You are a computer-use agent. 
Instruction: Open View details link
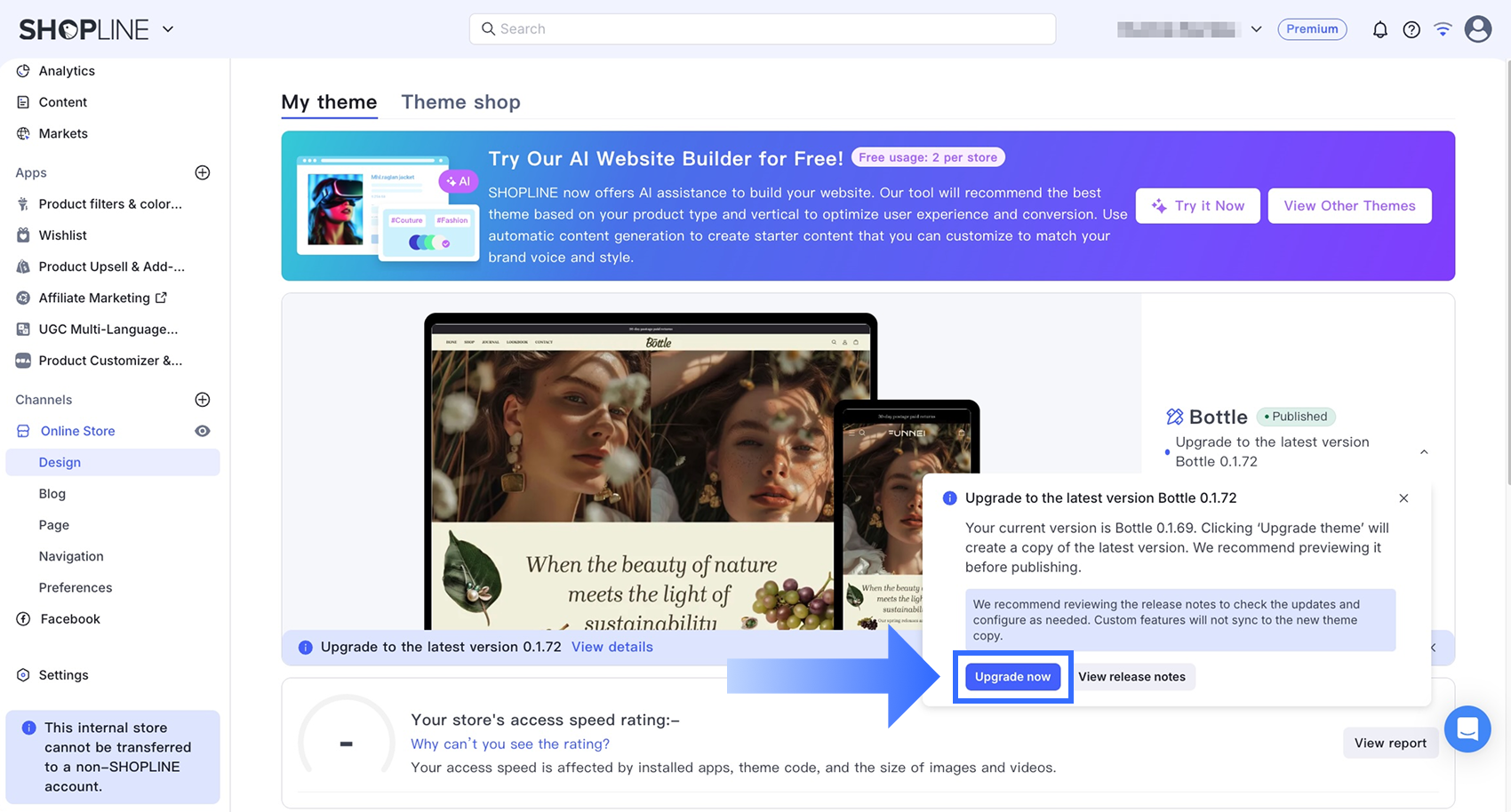pos(612,647)
